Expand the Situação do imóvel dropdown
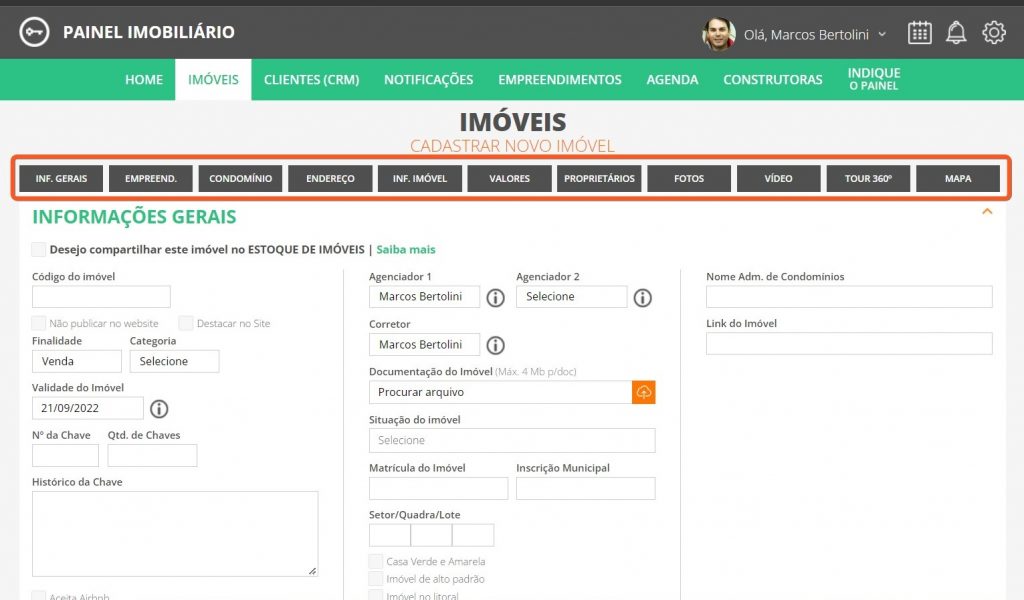Image resolution: width=1024 pixels, height=600 pixels. [x=511, y=440]
